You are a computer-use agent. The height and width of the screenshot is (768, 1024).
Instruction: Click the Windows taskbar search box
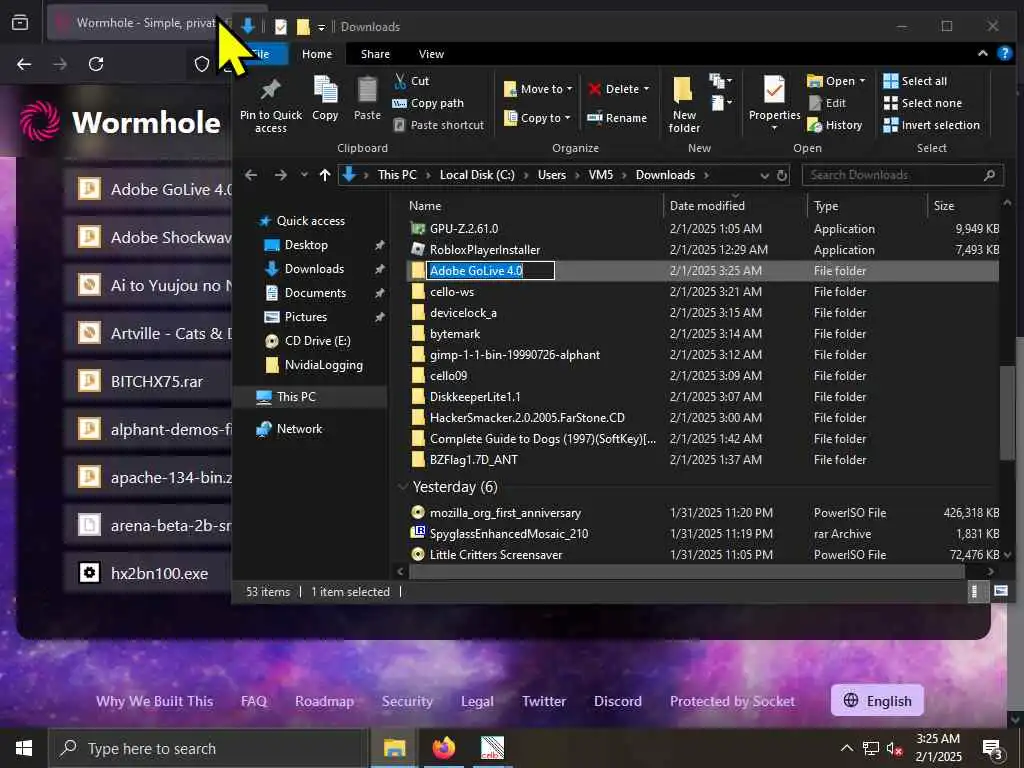[x=208, y=748]
